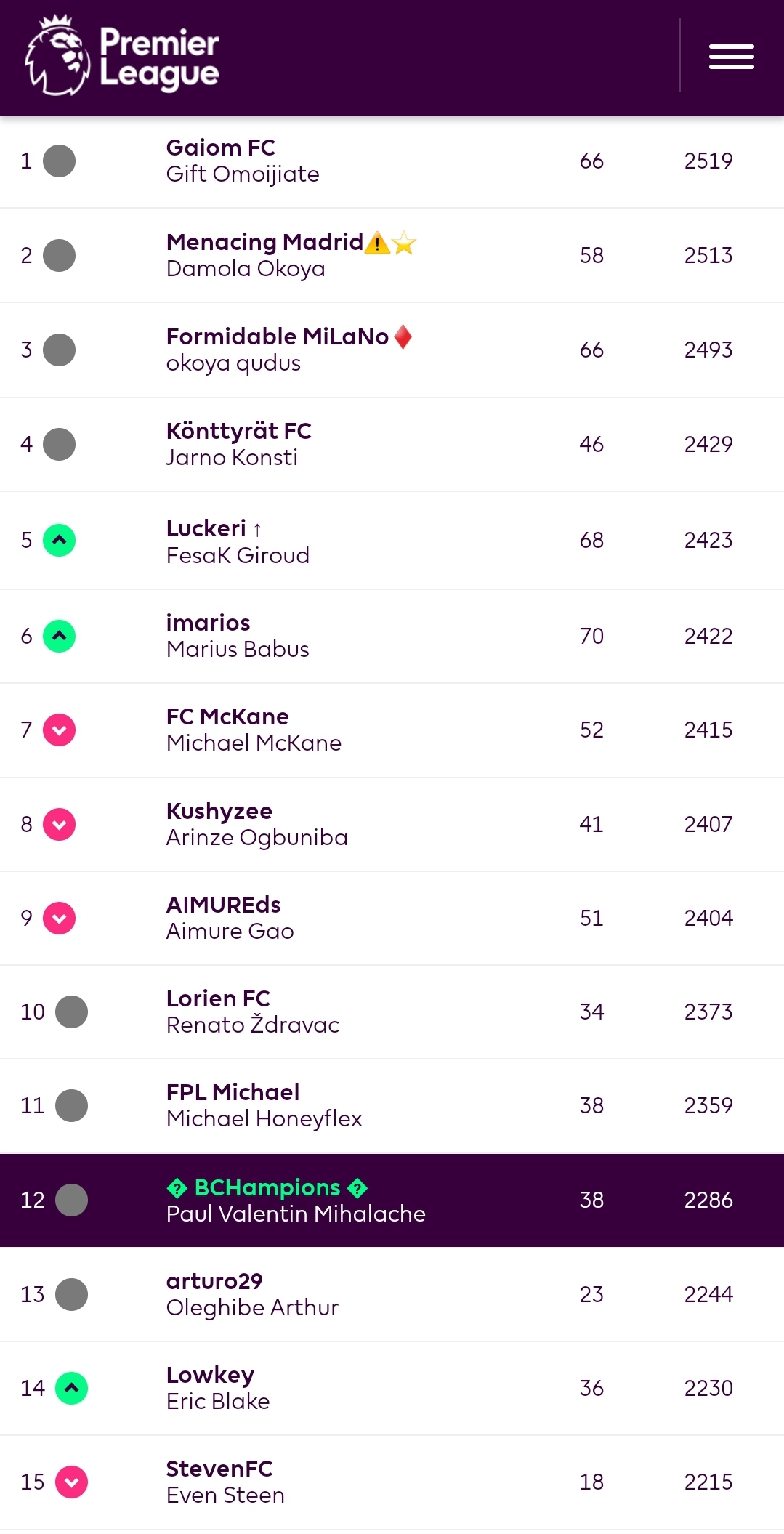This screenshot has height=1534, width=784.
Task: Click red down arrow beside StevenFC
Action: pyautogui.click(x=71, y=1482)
